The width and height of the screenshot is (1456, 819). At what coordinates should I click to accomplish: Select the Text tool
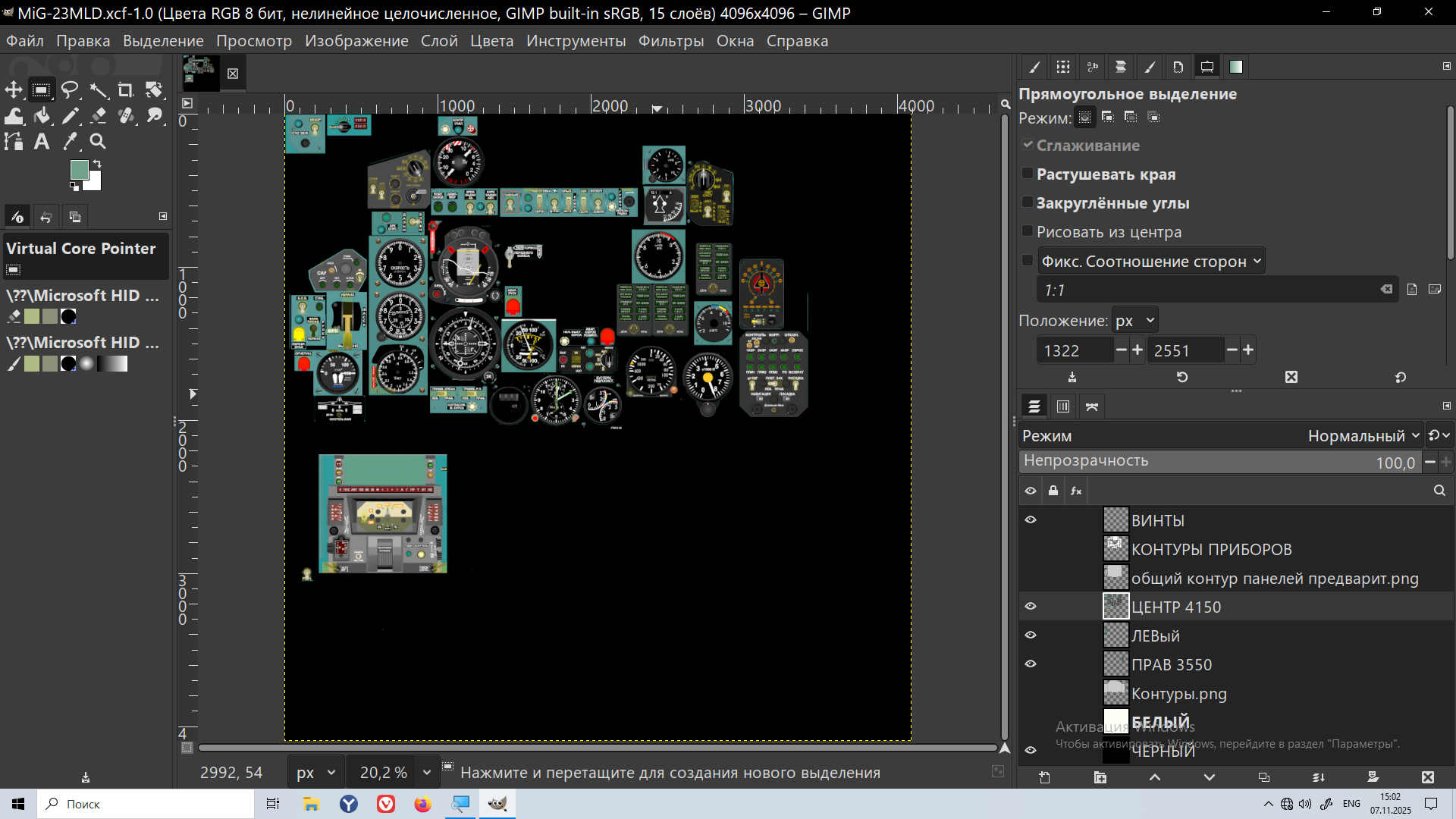(x=42, y=141)
